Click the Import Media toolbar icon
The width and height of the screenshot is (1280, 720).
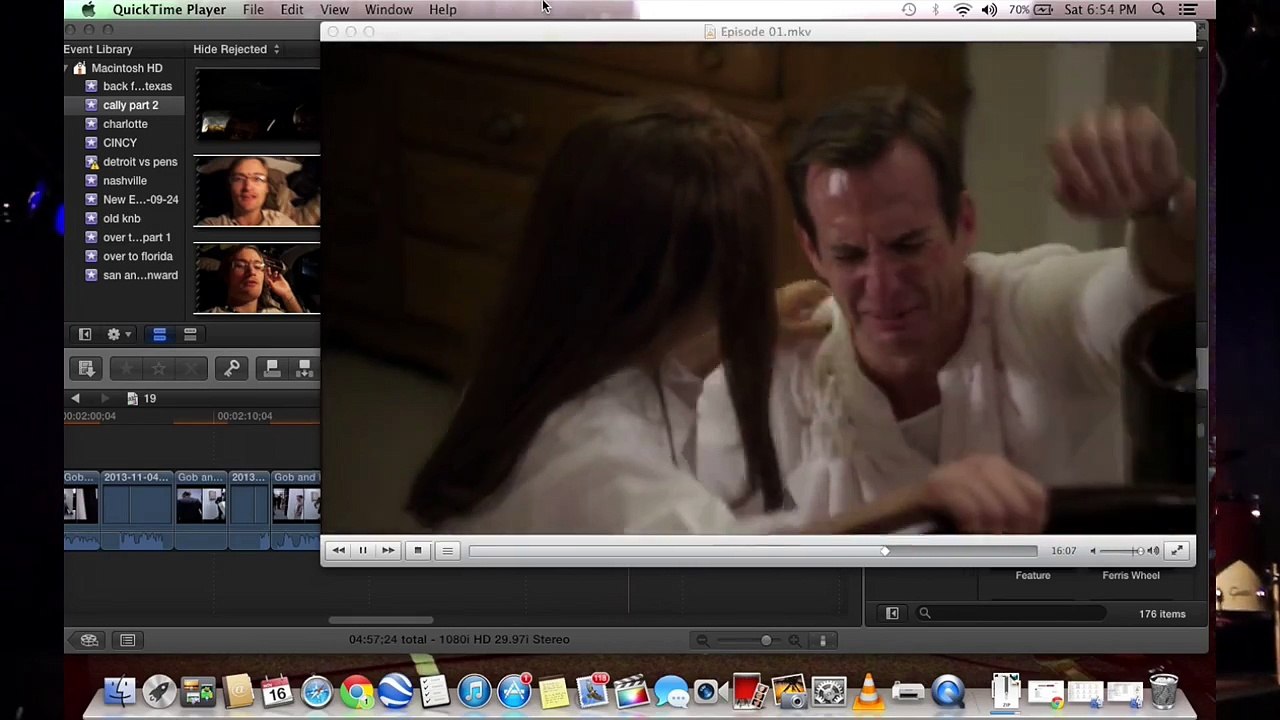87,369
